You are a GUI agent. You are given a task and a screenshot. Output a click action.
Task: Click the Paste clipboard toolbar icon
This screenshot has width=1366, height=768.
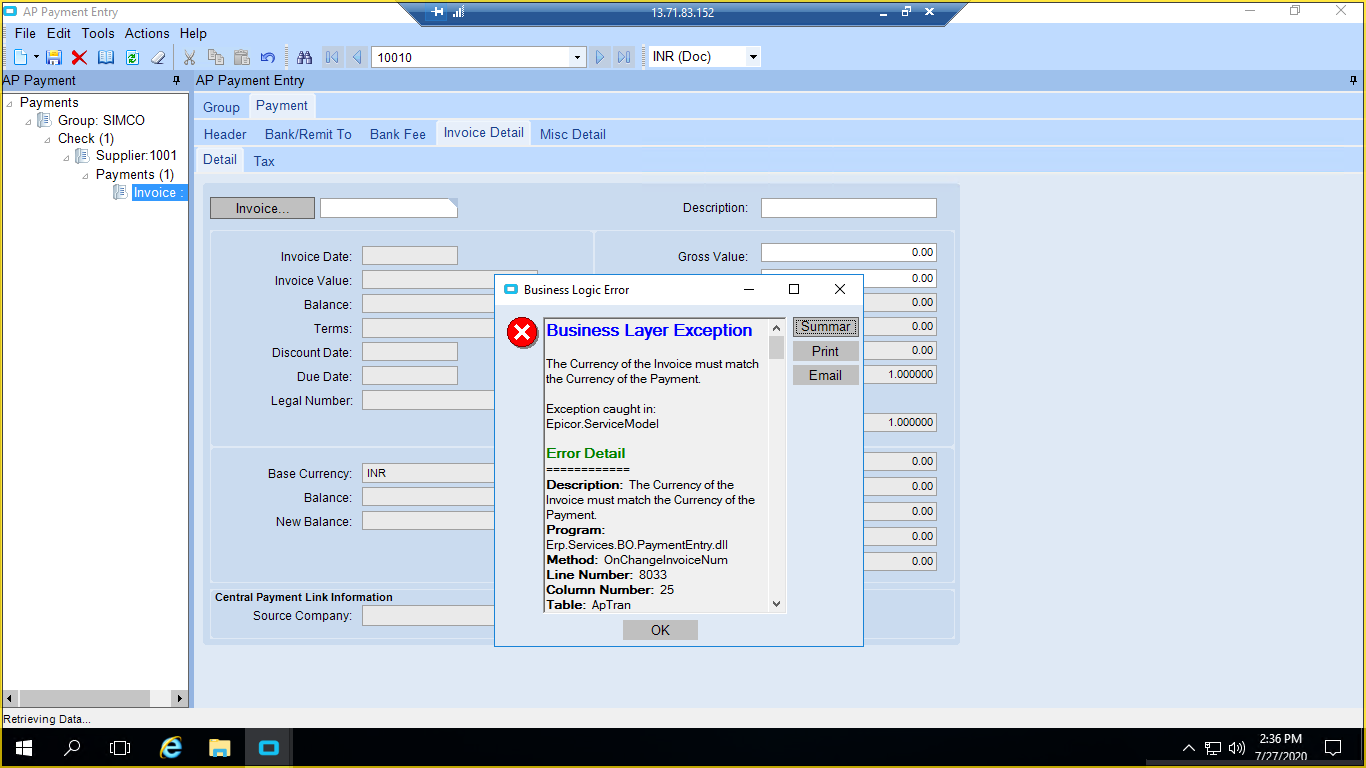[x=241, y=58]
